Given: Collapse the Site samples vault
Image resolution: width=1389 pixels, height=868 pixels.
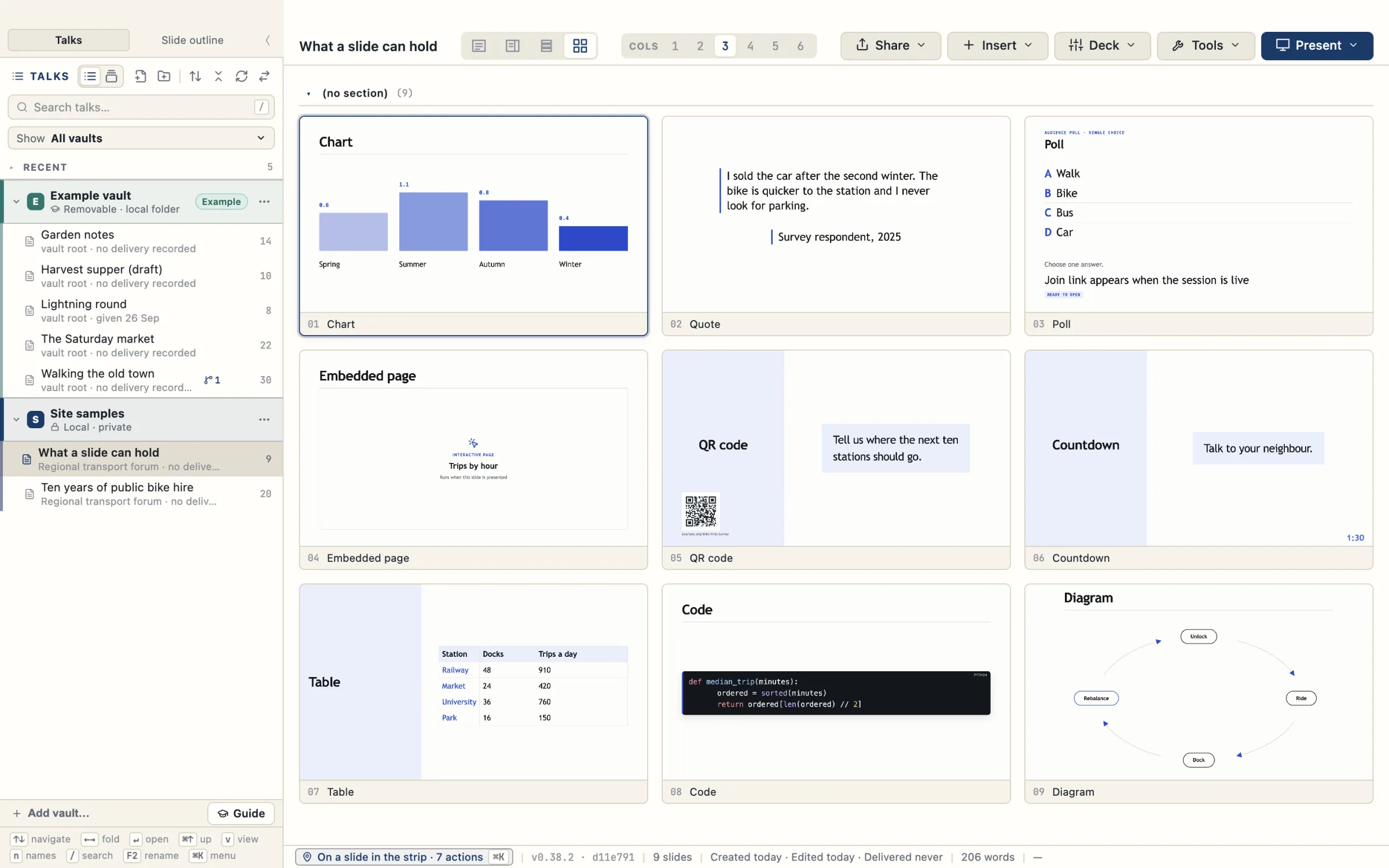Looking at the screenshot, I should click(16, 420).
